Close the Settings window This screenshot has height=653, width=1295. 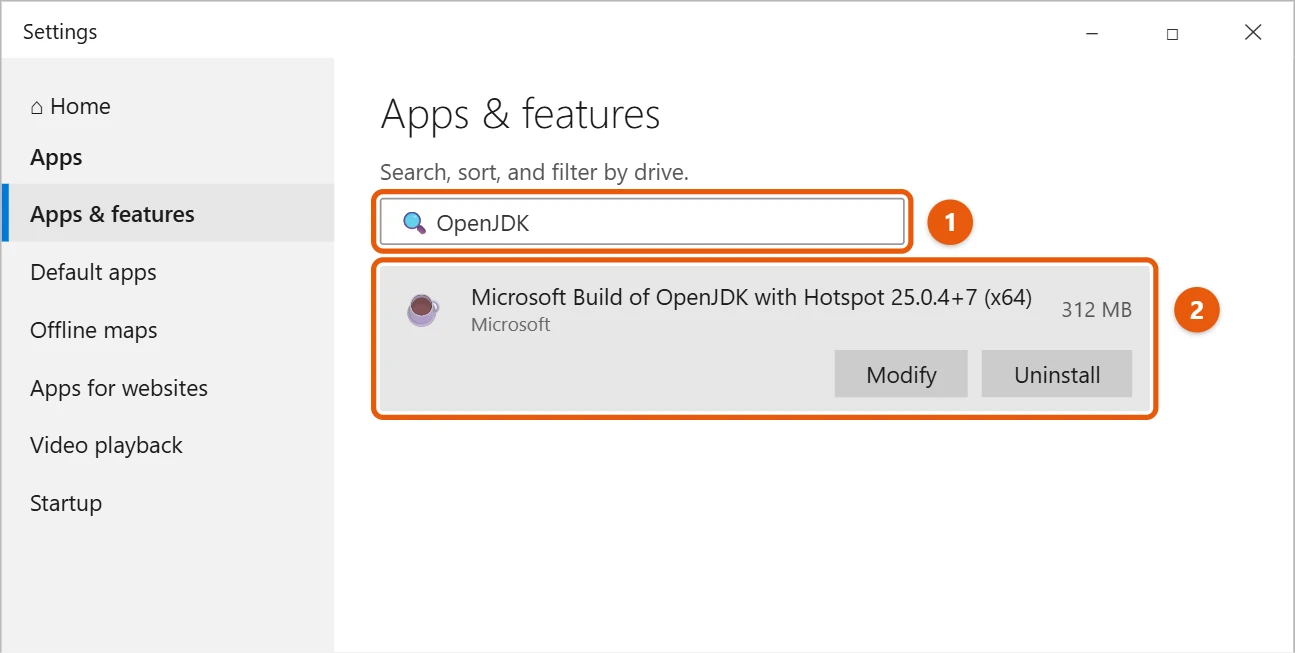[x=1252, y=33]
